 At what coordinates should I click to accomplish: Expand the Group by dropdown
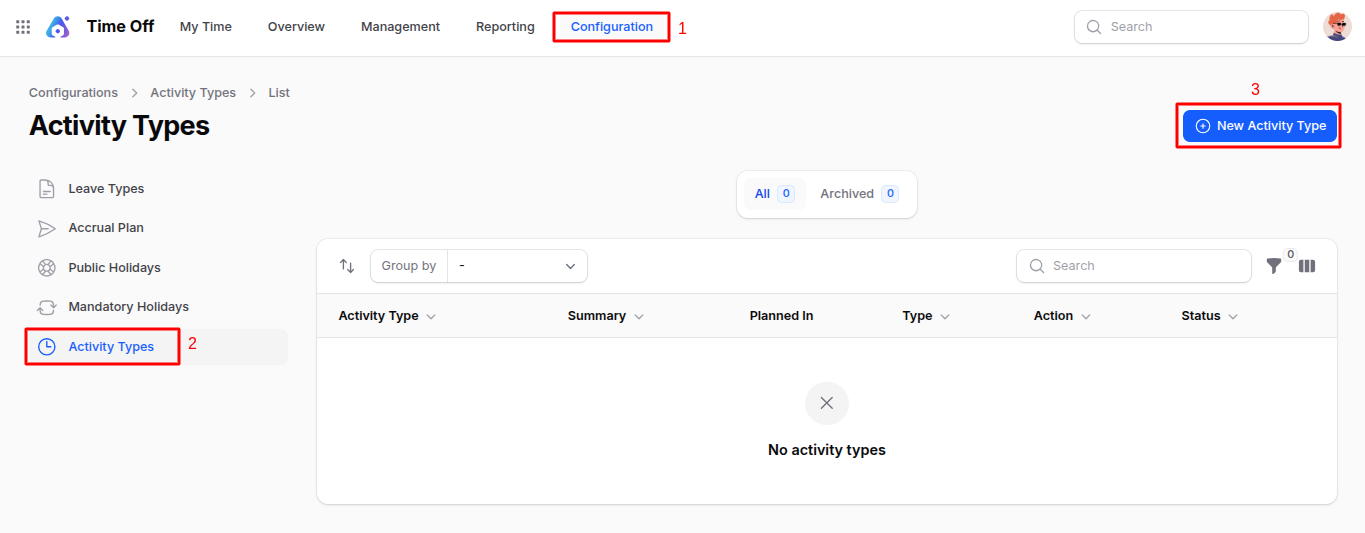516,266
